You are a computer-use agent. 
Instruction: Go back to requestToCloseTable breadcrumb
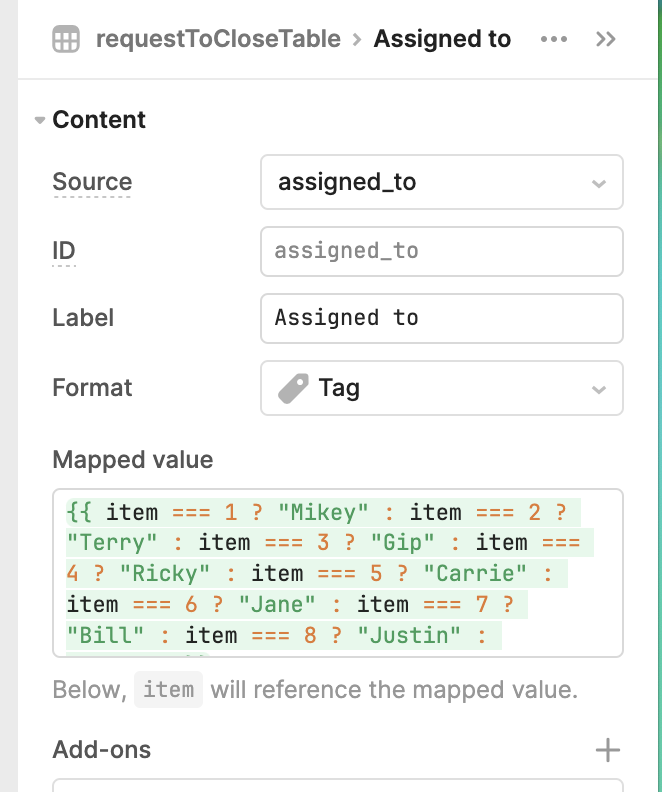point(218,39)
